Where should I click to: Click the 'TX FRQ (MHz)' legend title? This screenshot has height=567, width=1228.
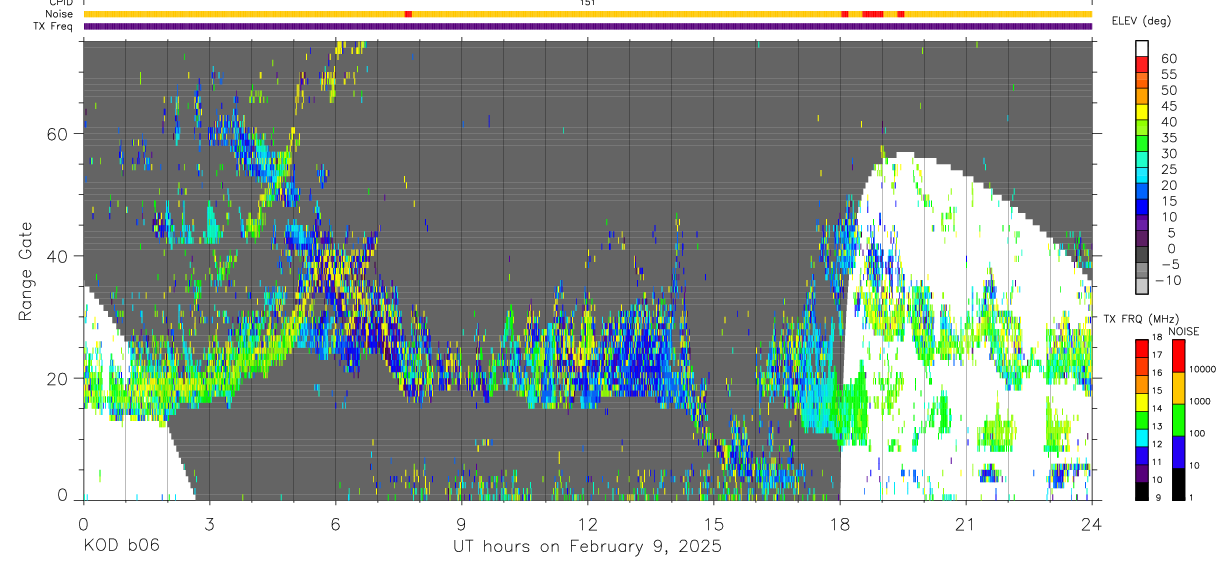1139,319
